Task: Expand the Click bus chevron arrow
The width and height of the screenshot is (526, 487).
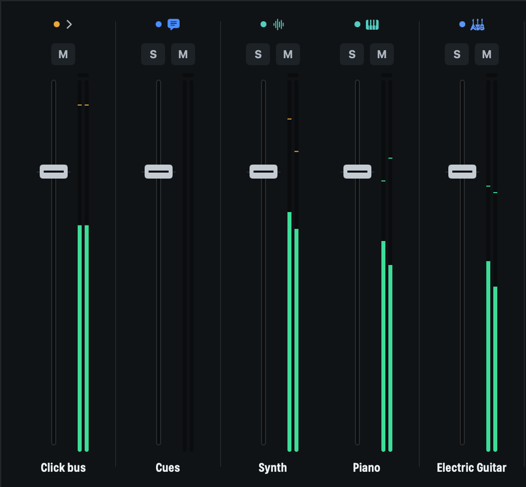Action: point(69,24)
